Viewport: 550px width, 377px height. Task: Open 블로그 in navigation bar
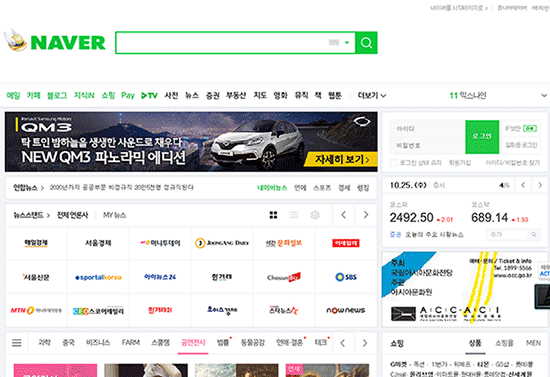57,95
